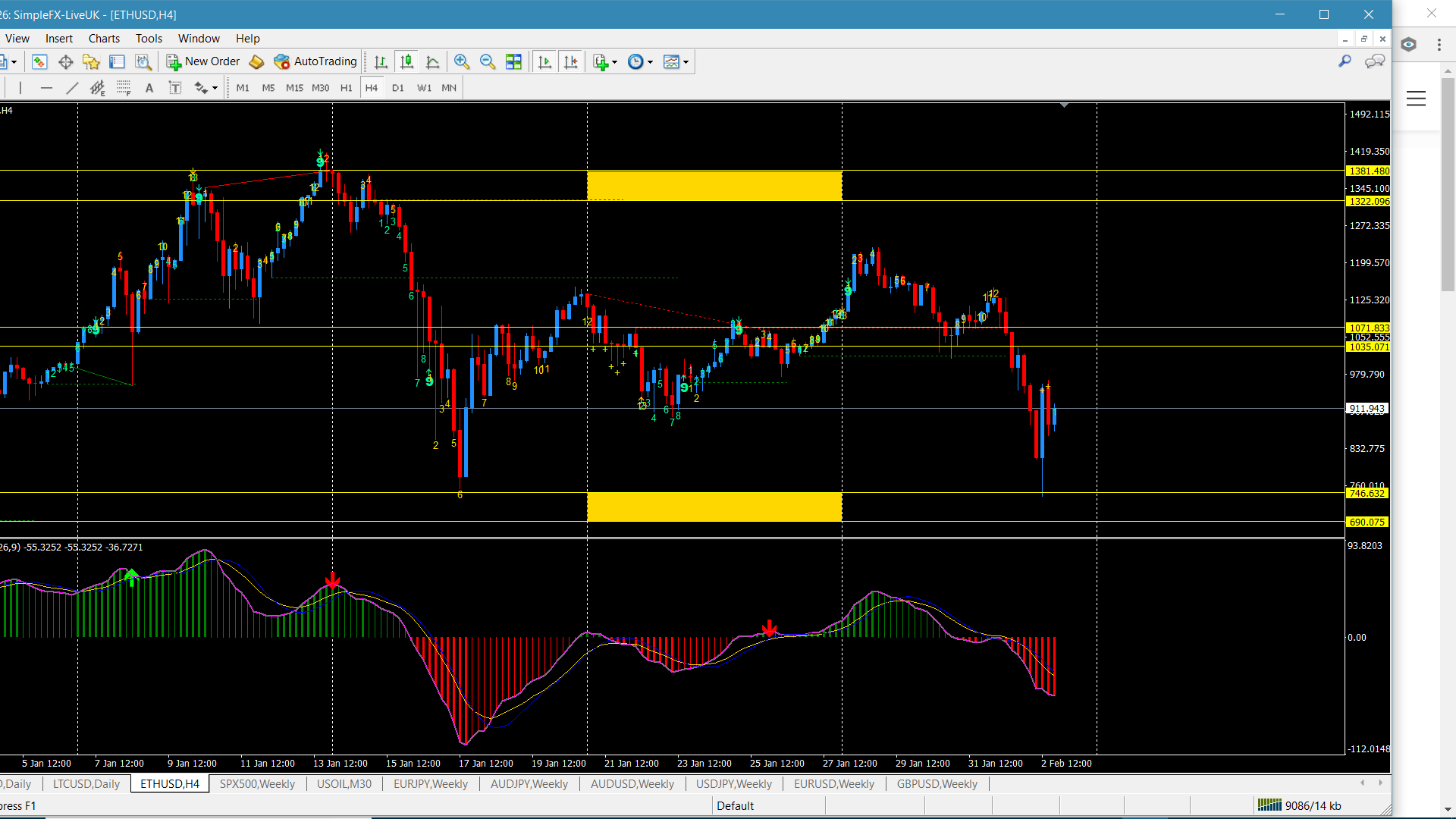Switch to the SPX500,Weekly chart tab
This screenshot has height=819, width=1456.
[257, 784]
